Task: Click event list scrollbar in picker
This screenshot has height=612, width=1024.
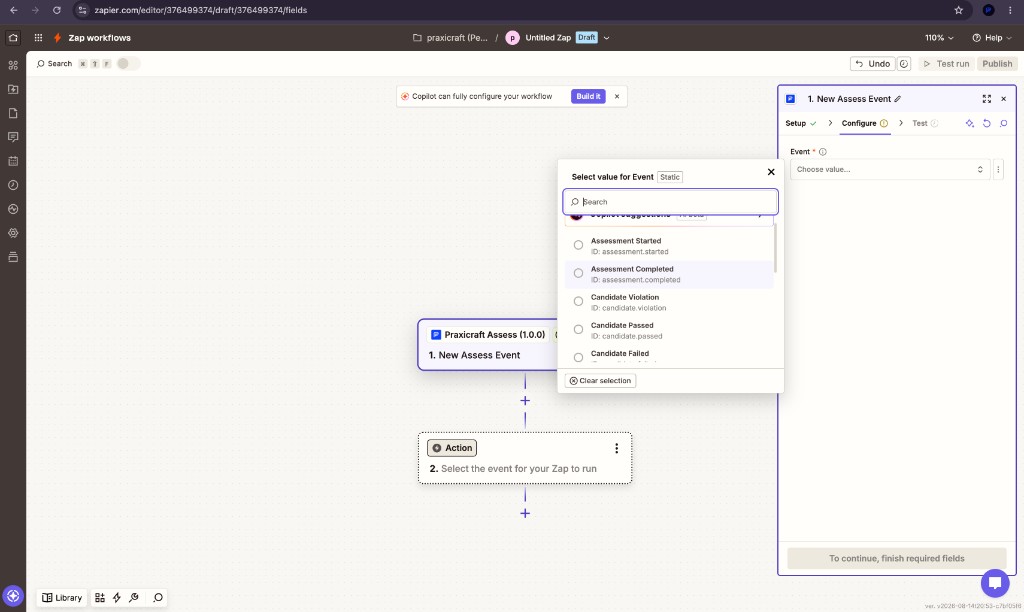Action: [x=775, y=248]
